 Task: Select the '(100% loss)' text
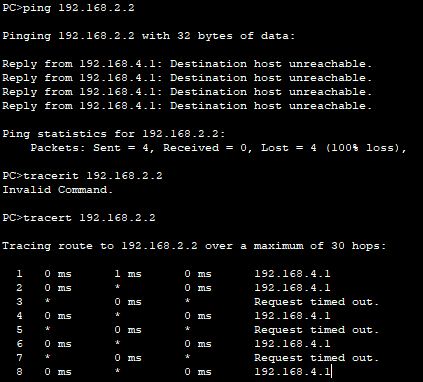[363, 148]
